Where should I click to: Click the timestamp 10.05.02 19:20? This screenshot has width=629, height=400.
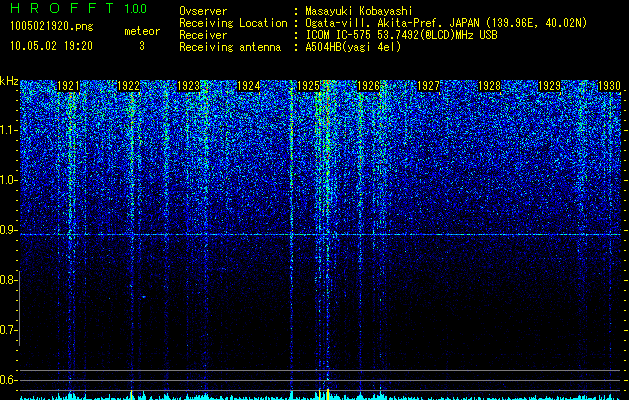tap(51, 46)
